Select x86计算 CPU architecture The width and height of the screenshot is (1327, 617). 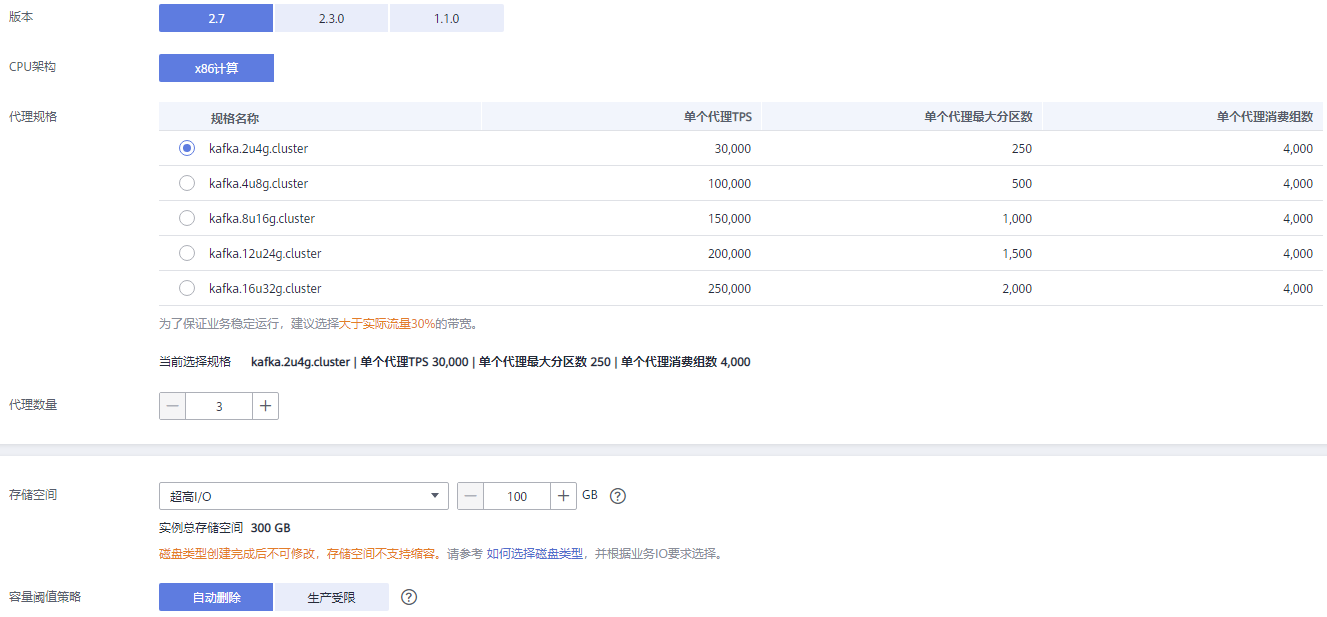(x=216, y=68)
